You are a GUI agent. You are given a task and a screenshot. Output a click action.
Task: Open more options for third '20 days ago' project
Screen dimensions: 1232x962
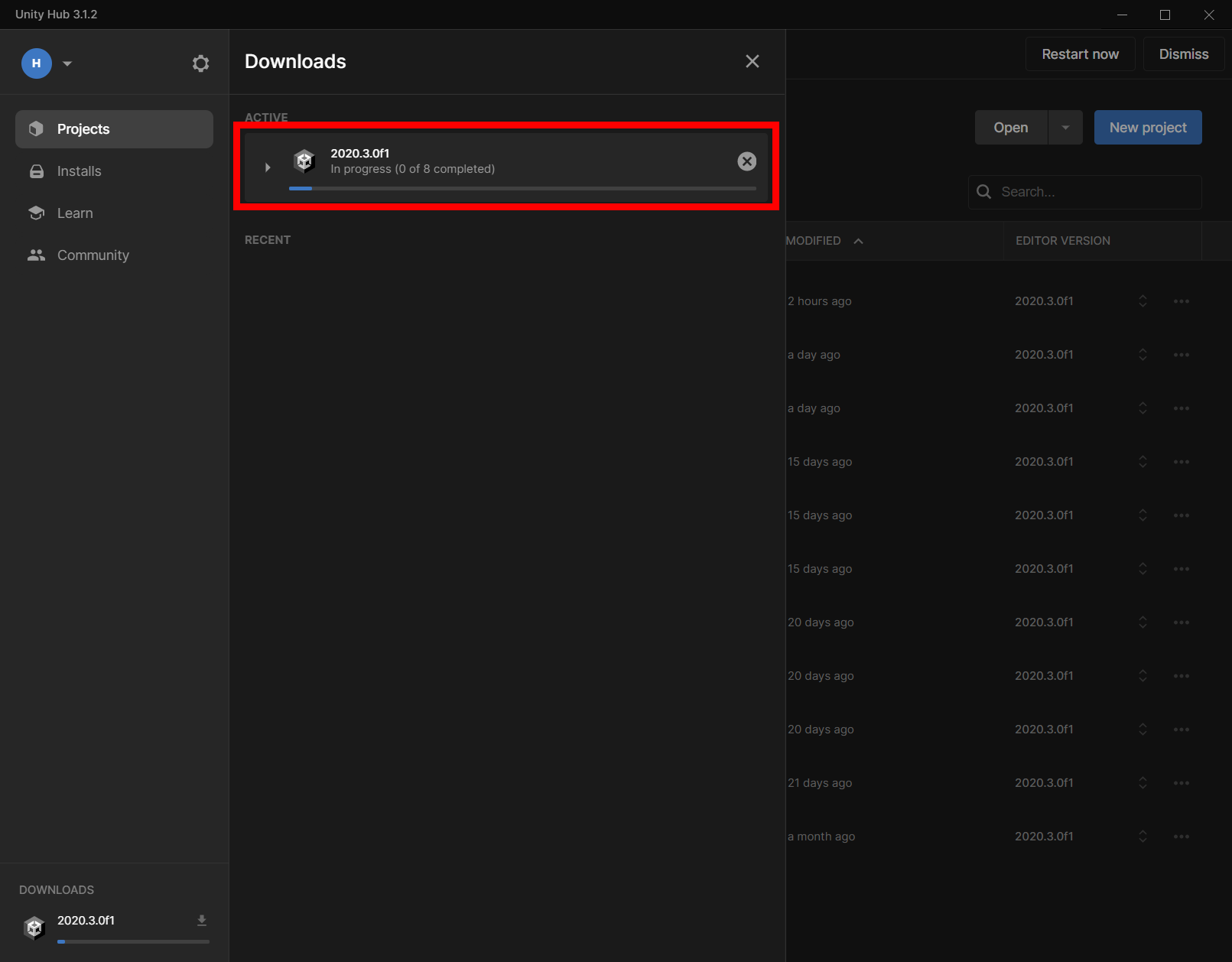tap(1181, 730)
